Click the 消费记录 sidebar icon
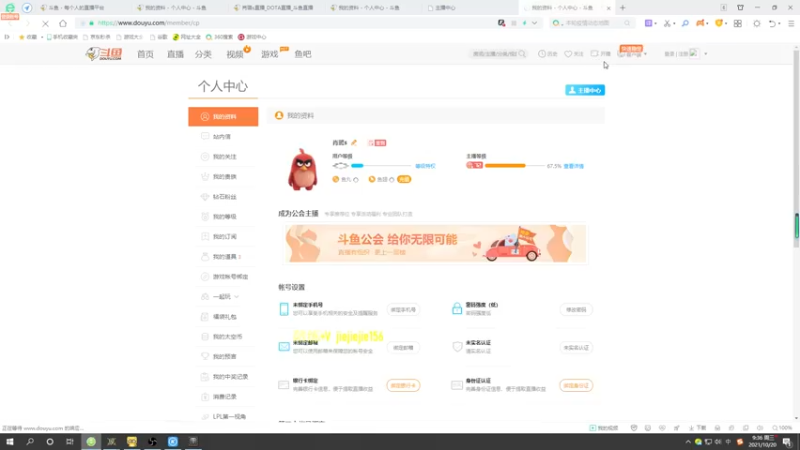 [x=205, y=396]
